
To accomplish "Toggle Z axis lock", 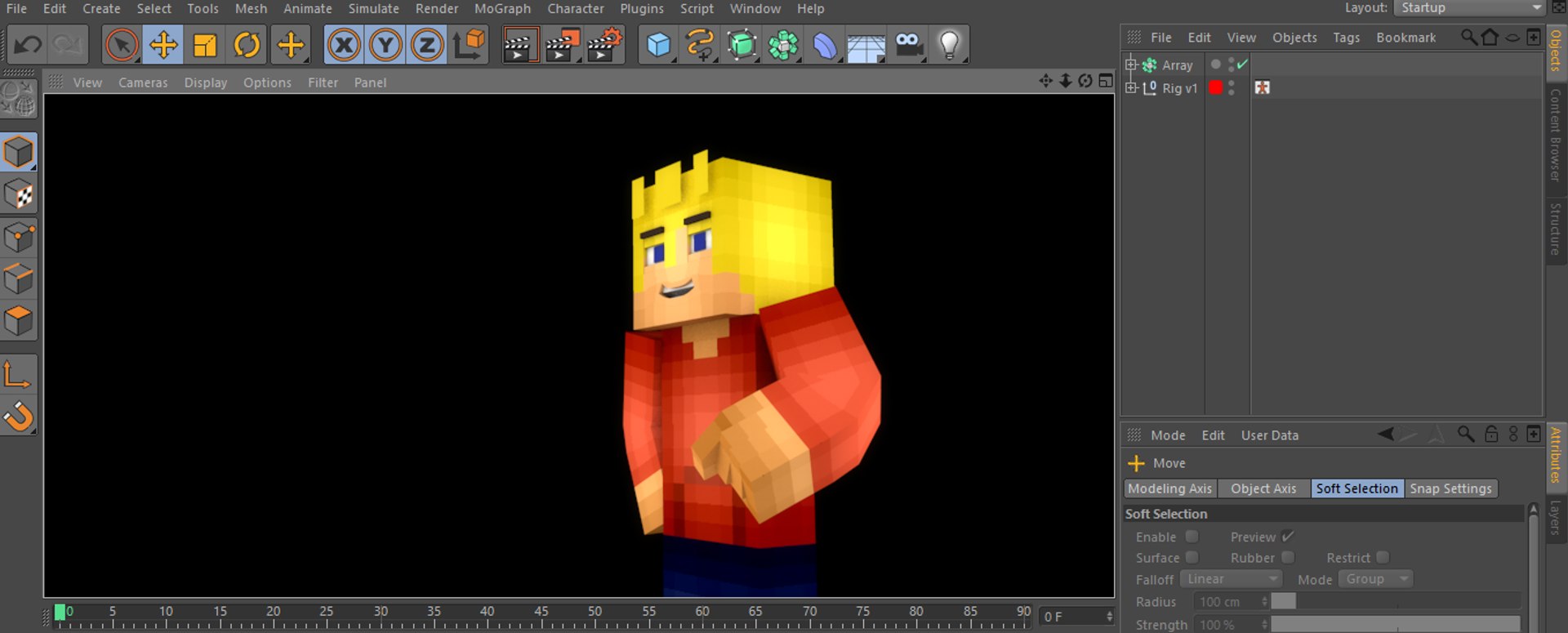I will click(427, 44).
